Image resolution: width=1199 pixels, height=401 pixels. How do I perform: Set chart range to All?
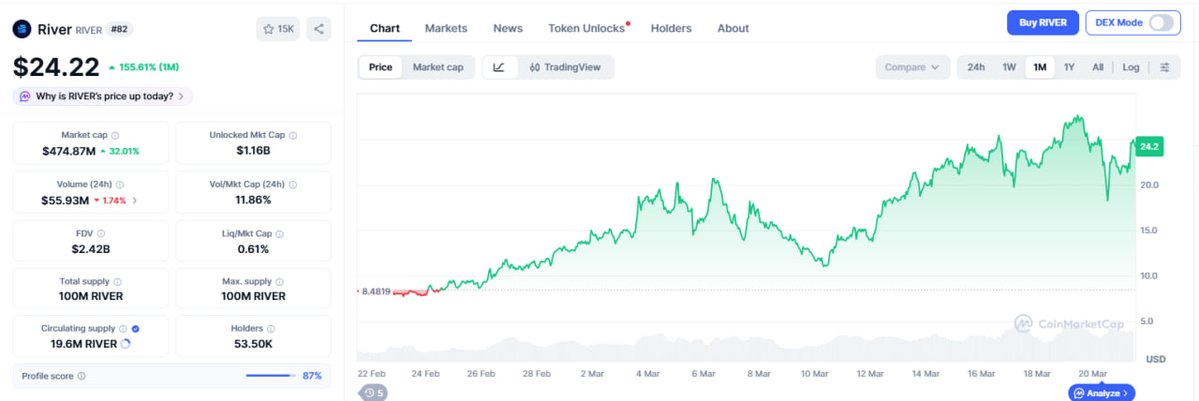coord(1097,67)
